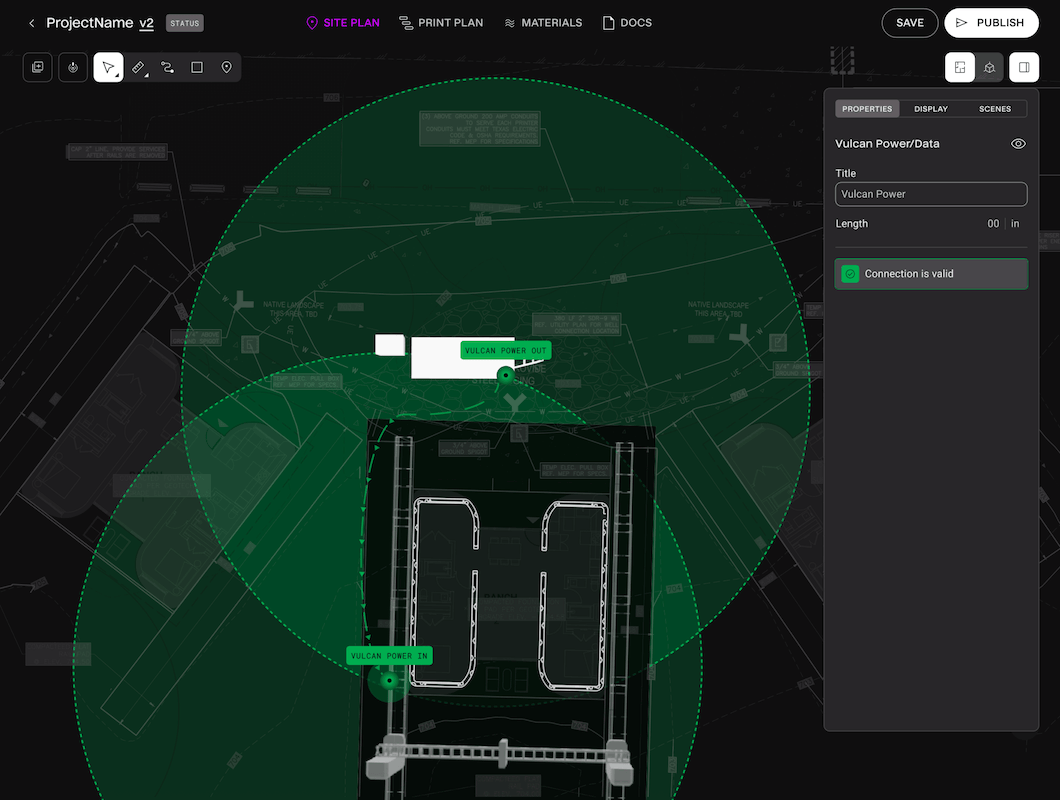The width and height of the screenshot is (1060, 800).
Task: Click the Publish button
Action: 991,23
